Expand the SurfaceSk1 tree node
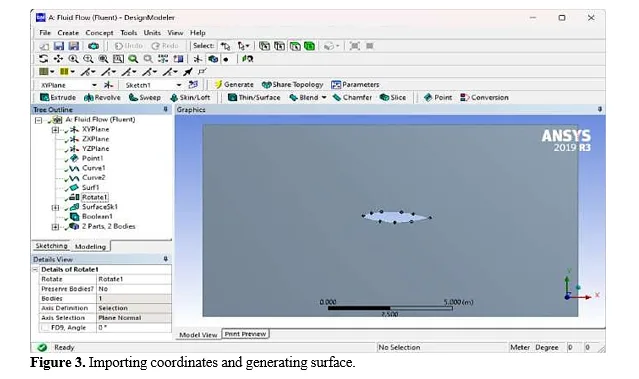 tap(55, 208)
